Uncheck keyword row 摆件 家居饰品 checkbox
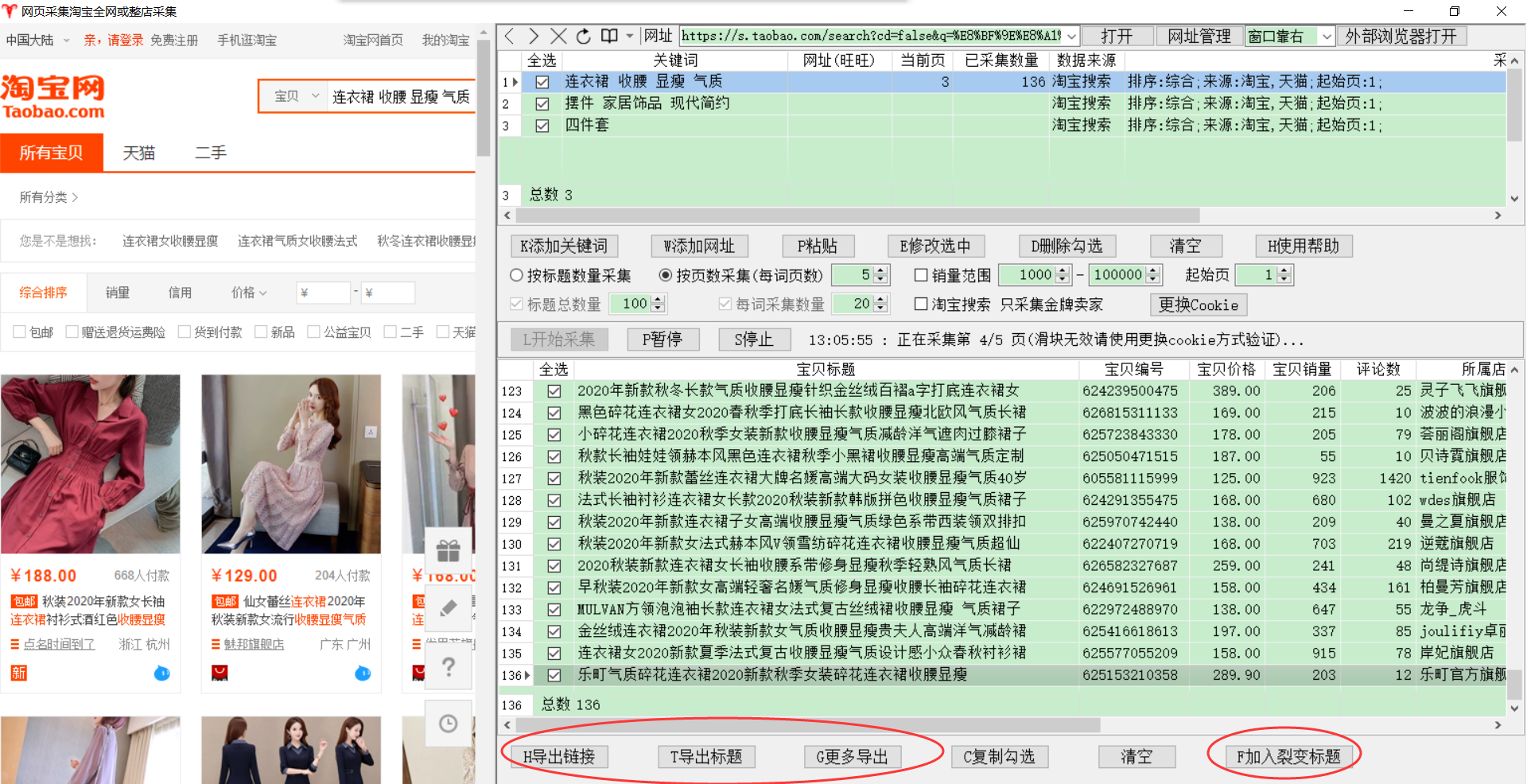 coord(542,103)
